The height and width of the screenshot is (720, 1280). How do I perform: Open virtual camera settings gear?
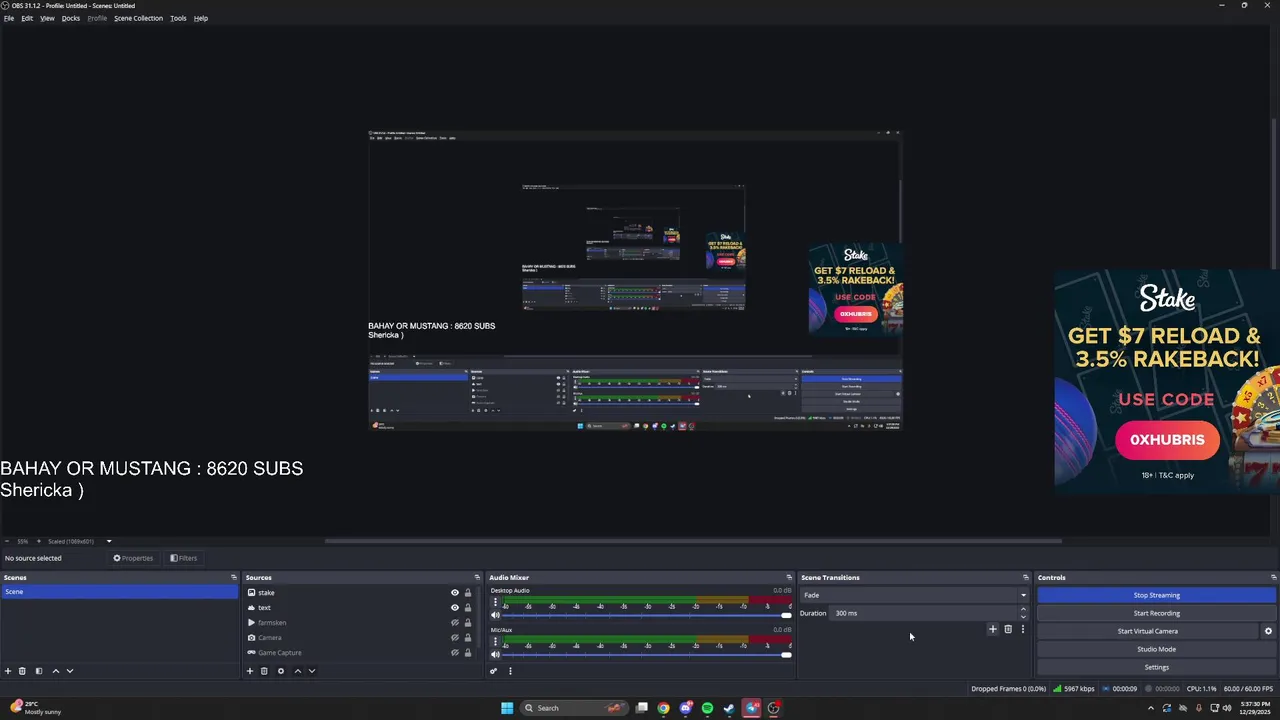click(1268, 631)
